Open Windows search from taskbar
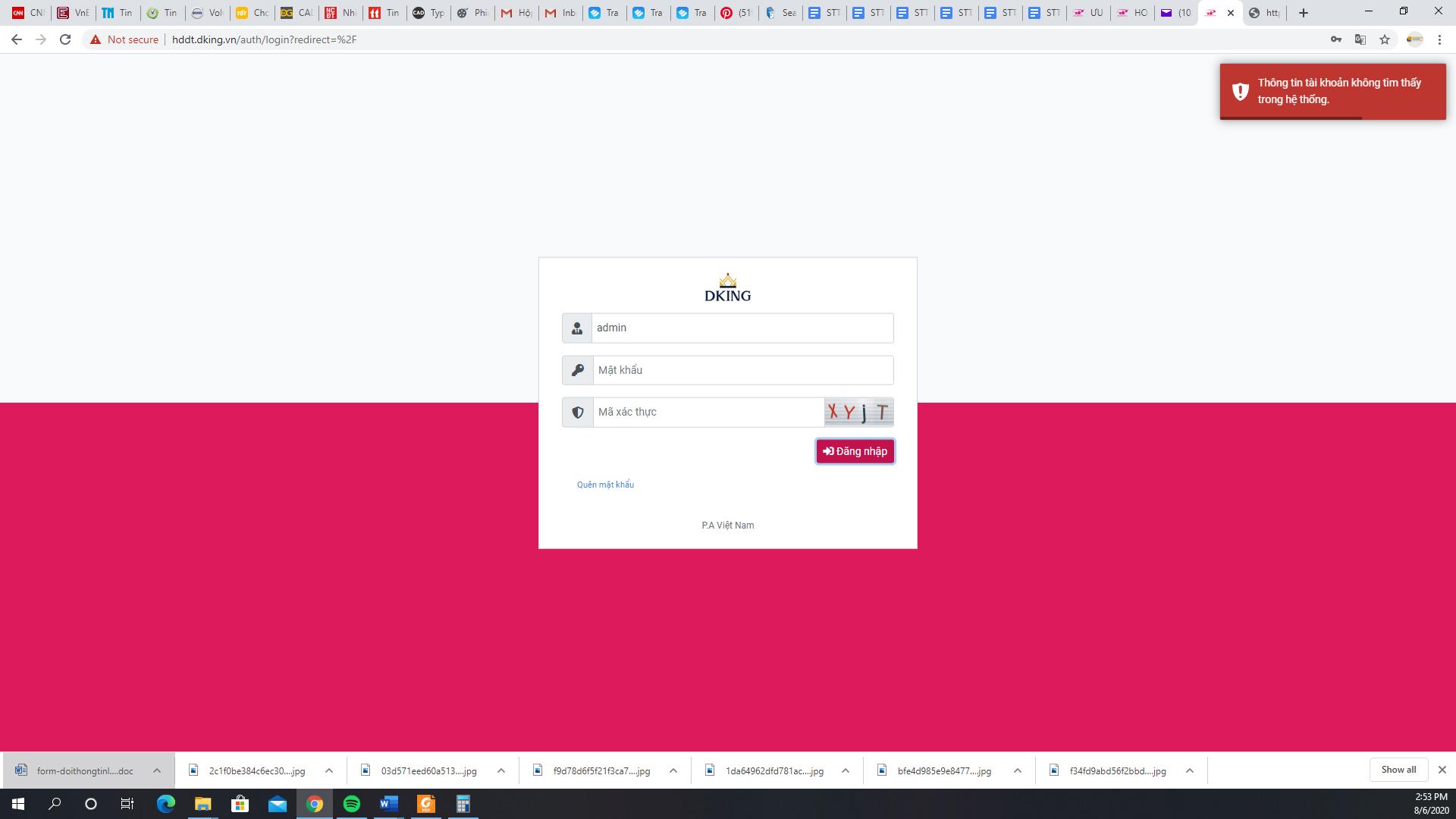Screen dimensions: 1456x819 coord(55,804)
